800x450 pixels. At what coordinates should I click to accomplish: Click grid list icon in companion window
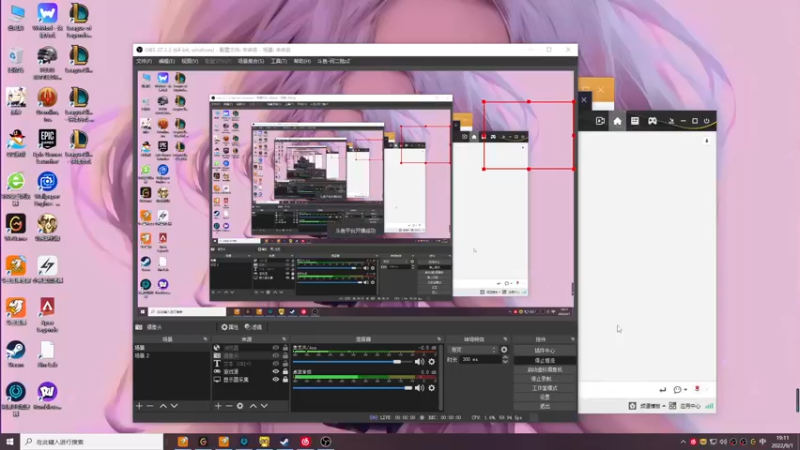tap(635, 121)
